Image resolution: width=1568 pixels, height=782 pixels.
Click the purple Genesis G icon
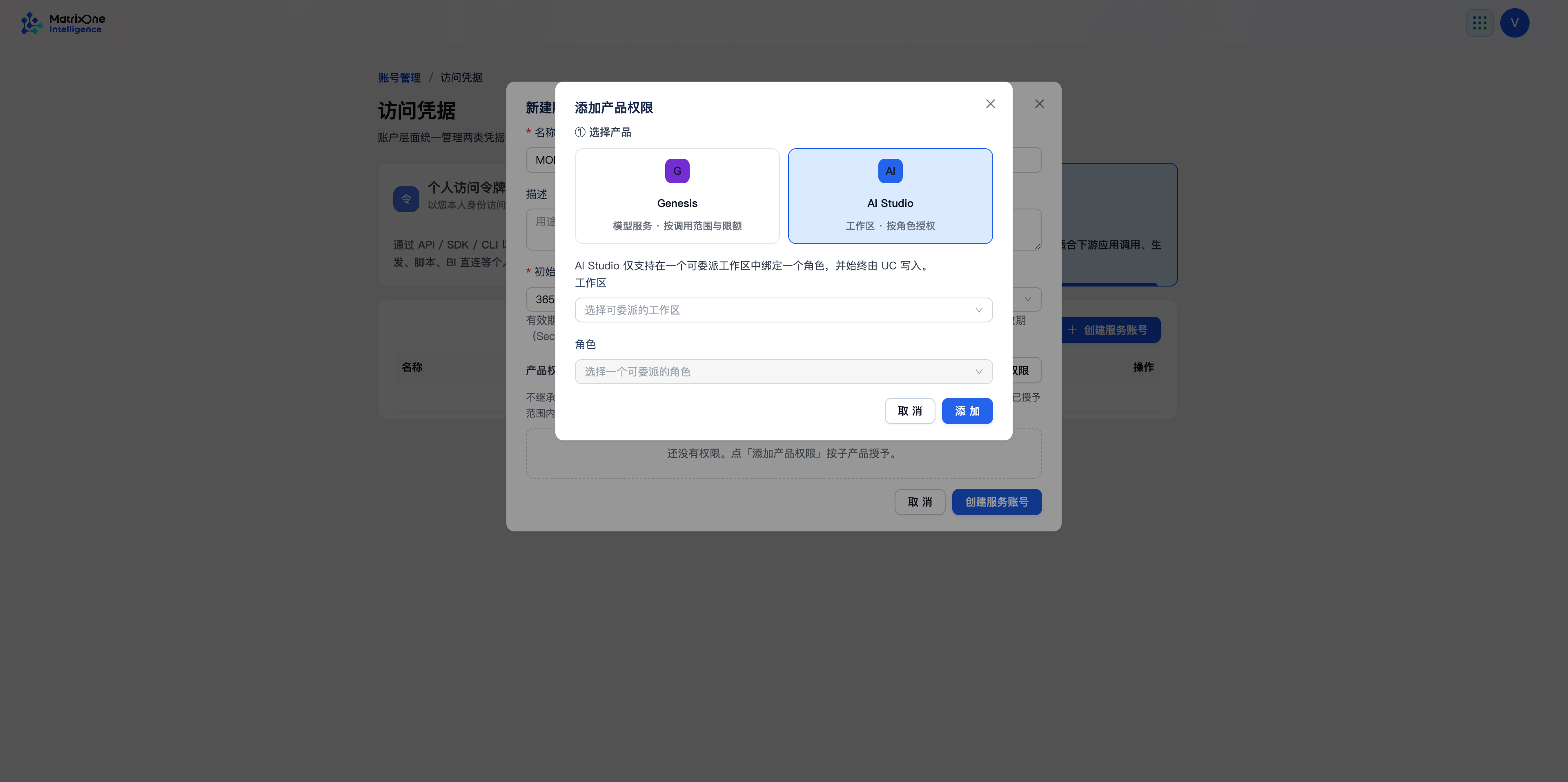click(x=677, y=171)
